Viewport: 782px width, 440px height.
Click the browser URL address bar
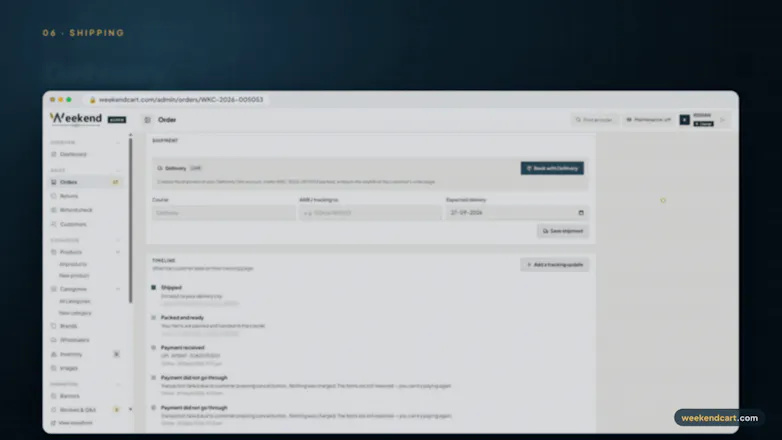tap(176, 100)
